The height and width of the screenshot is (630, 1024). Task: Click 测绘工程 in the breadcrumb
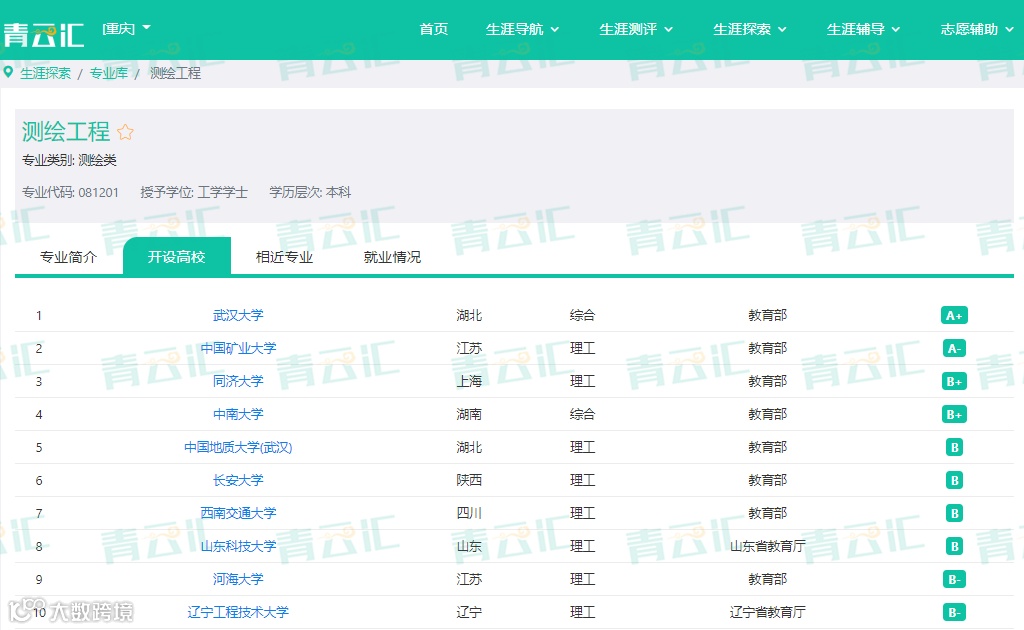pyautogui.click(x=175, y=73)
